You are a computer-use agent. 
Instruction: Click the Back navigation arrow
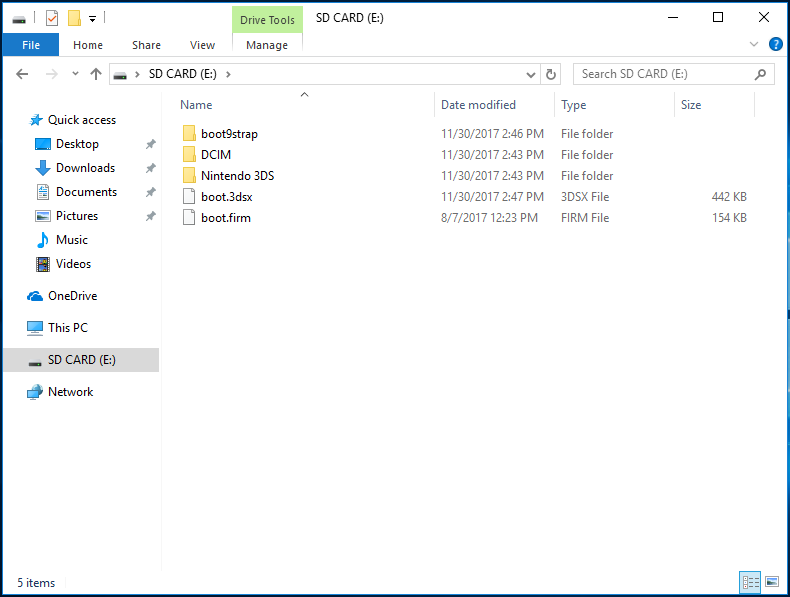23,74
